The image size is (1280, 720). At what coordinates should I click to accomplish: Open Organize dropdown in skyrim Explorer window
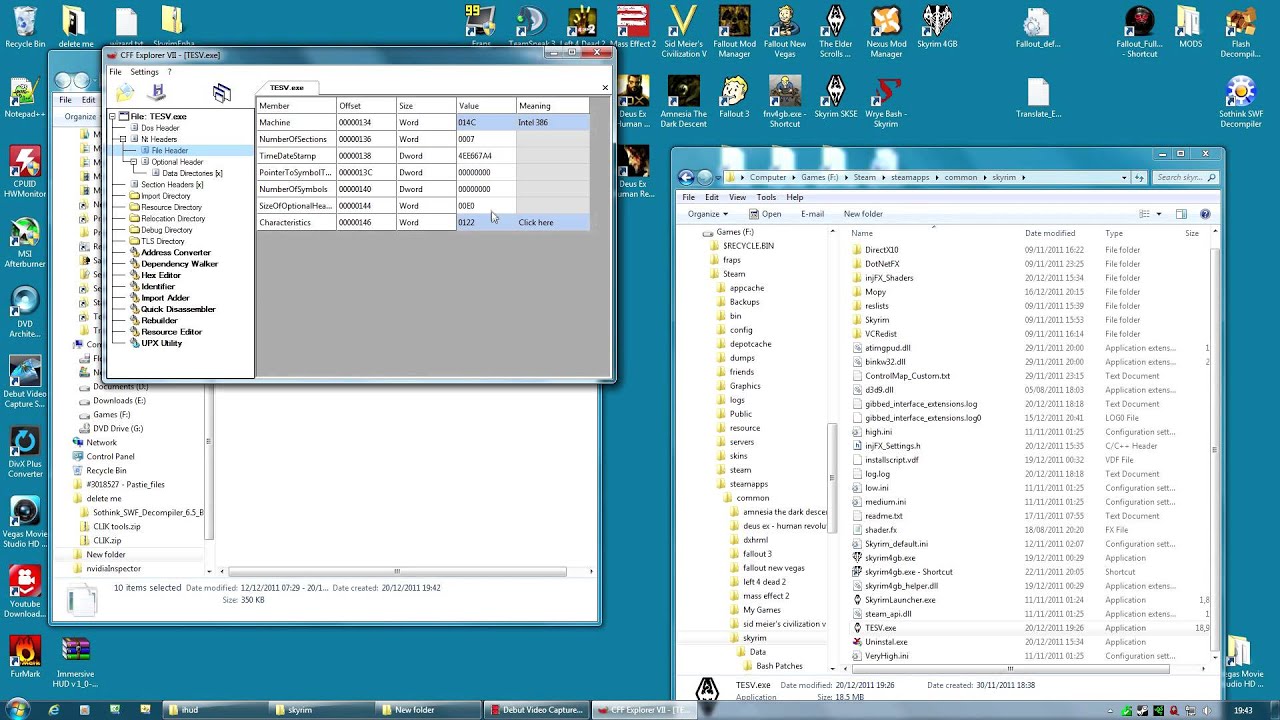[x=707, y=214]
